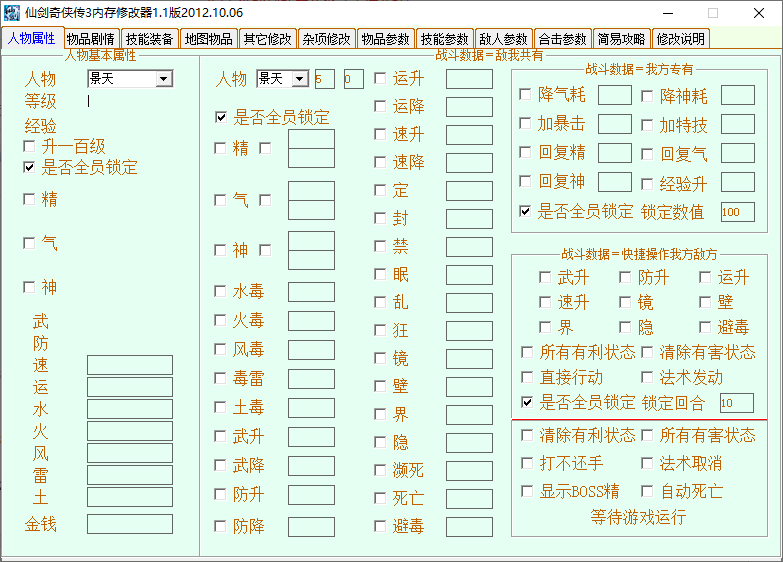Enable the 加暴击 checkbox
The height and width of the screenshot is (562, 783).
coord(525,123)
